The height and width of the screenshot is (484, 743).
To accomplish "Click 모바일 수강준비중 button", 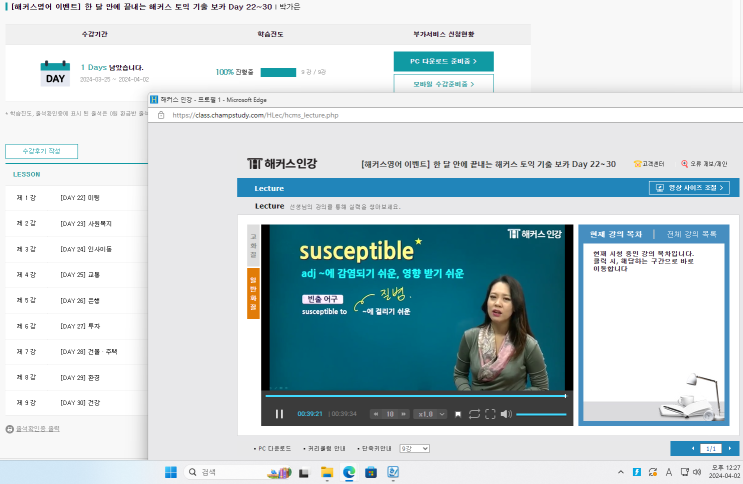I will [444, 84].
